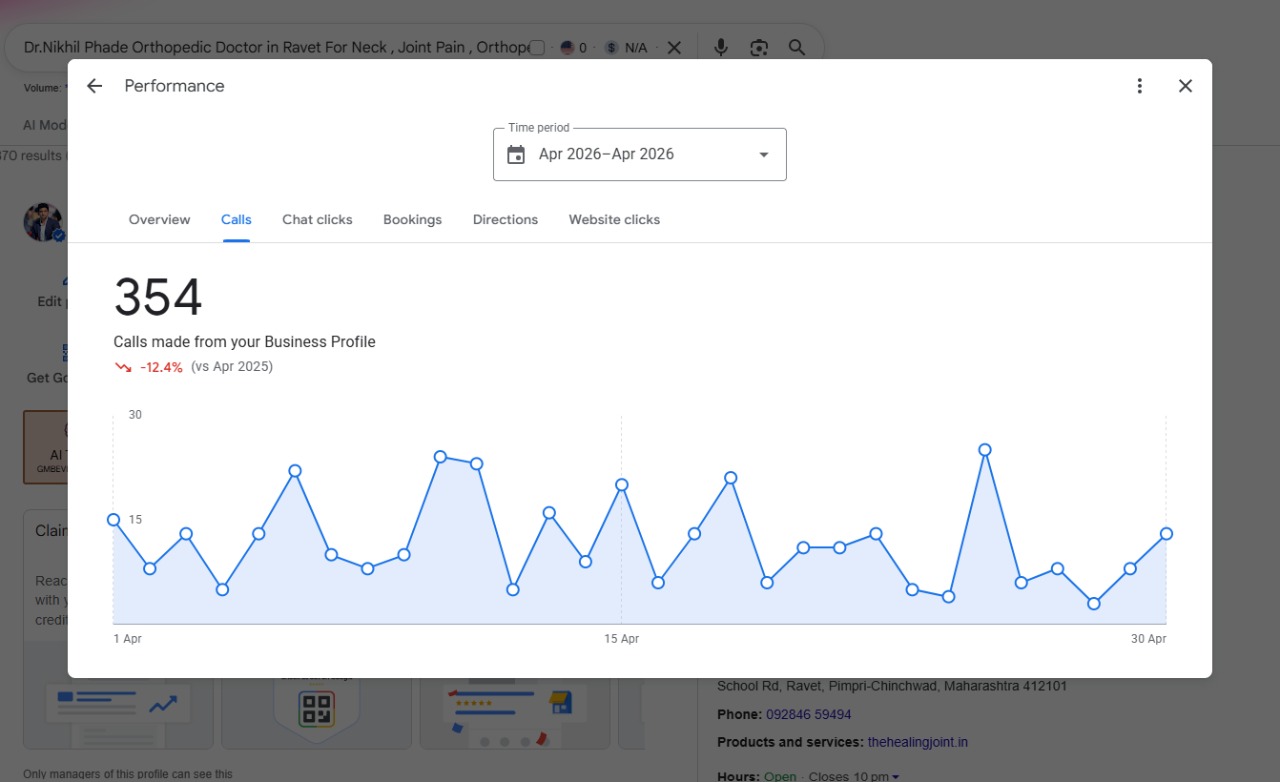Click the calendar icon in Time period

pyautogui.click(x=516, y=155)
